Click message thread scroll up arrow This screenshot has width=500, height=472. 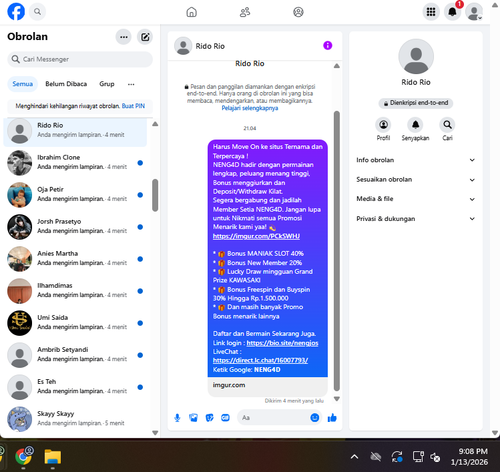click(x=337, y=66)
